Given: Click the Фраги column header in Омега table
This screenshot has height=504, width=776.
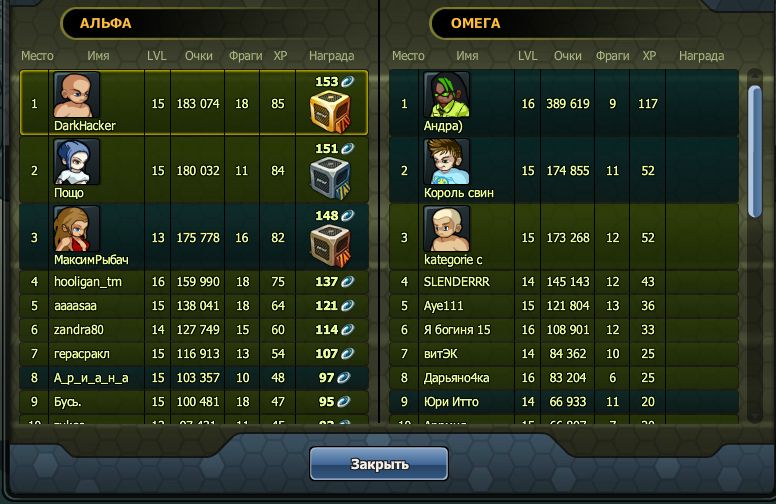Looking at the screenshot, I should pos(612,56).
